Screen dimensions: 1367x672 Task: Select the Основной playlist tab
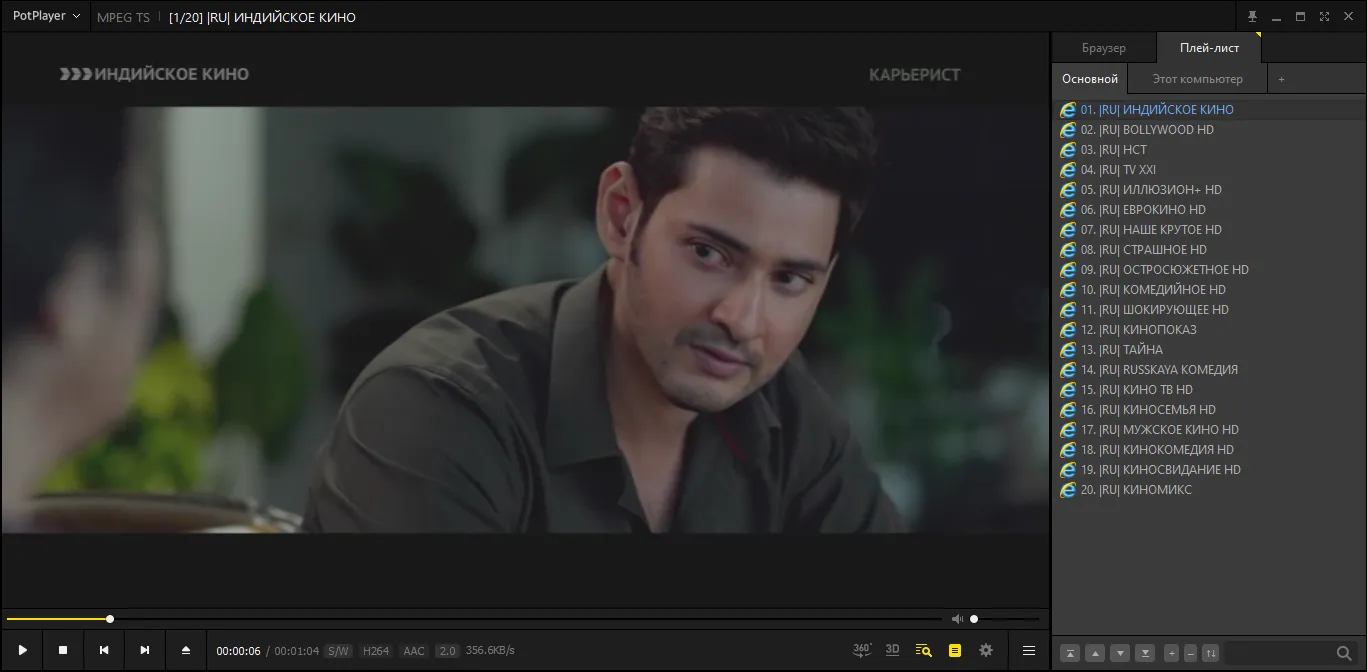pyautogui.click(x=1090, y=79)
